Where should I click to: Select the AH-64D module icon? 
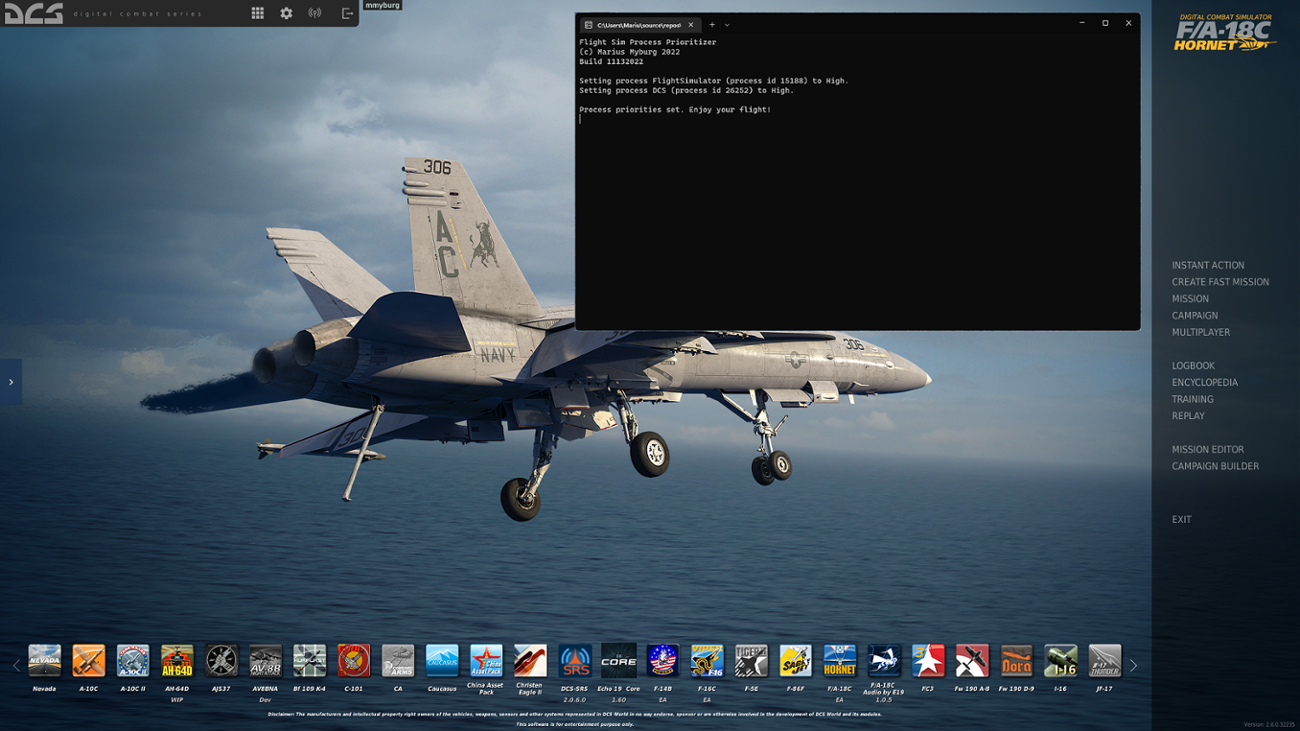tap(177, 660)
